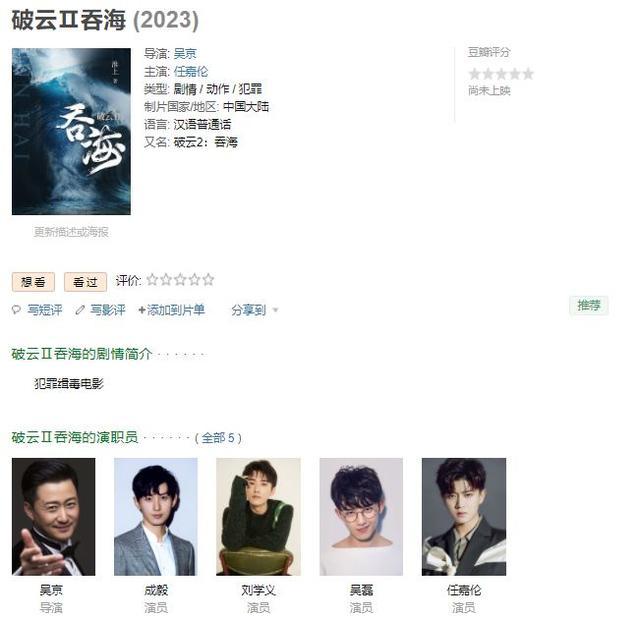Click 更新描述或海报 under the poster
This screenshot has height=619, width=640.
[71, 232]
